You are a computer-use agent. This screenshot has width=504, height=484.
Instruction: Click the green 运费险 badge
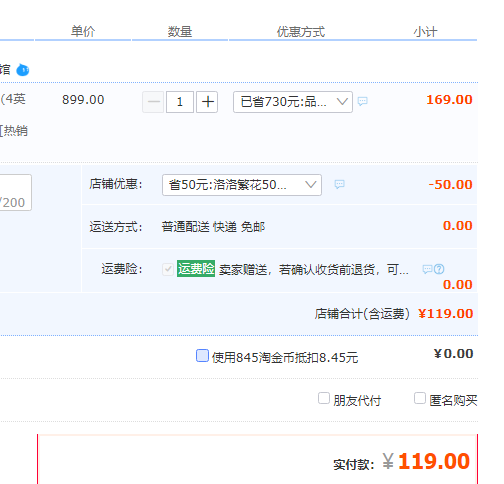(x=196, y=269)
